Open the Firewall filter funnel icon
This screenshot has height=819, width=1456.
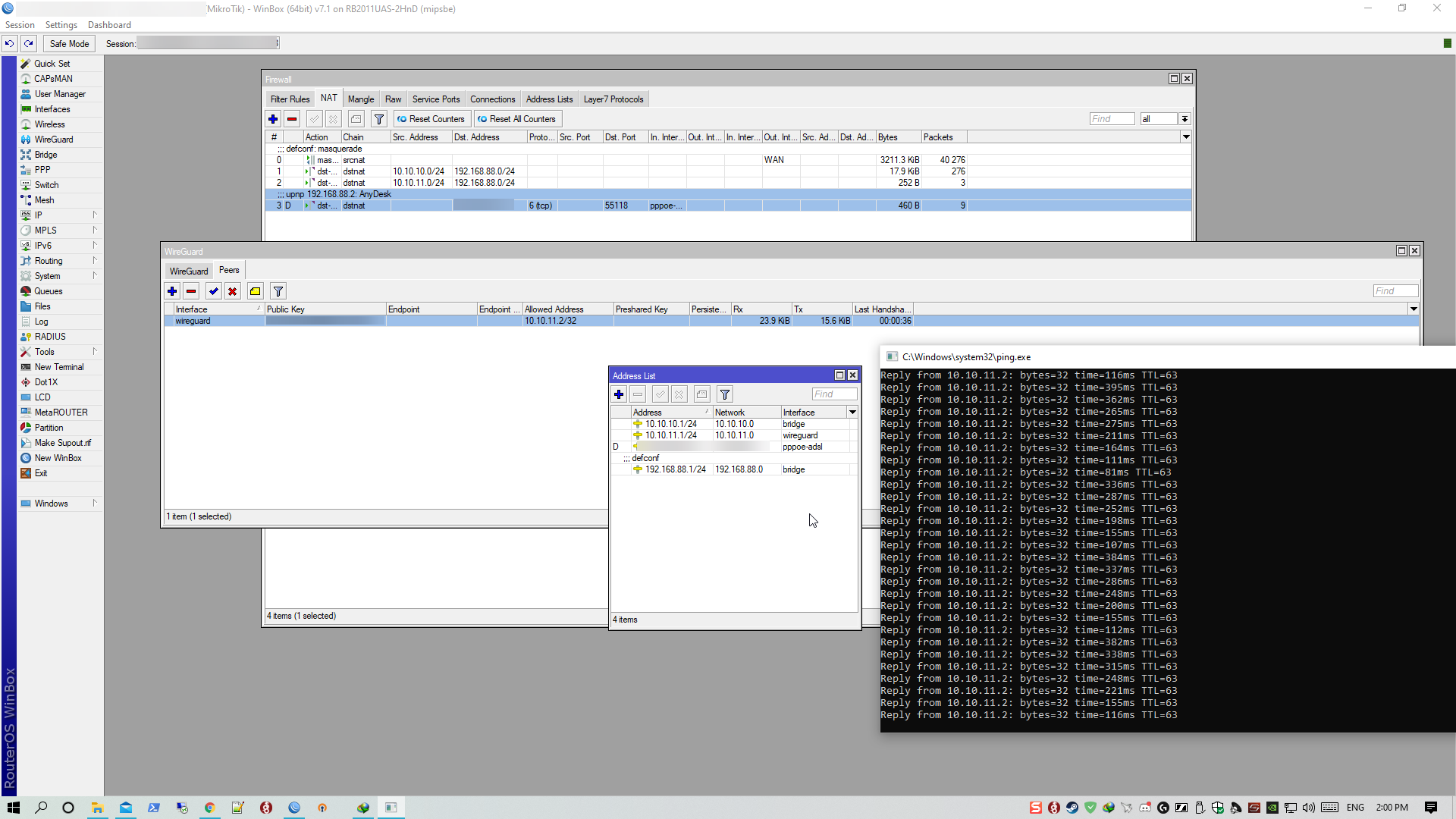pos(379,119)
